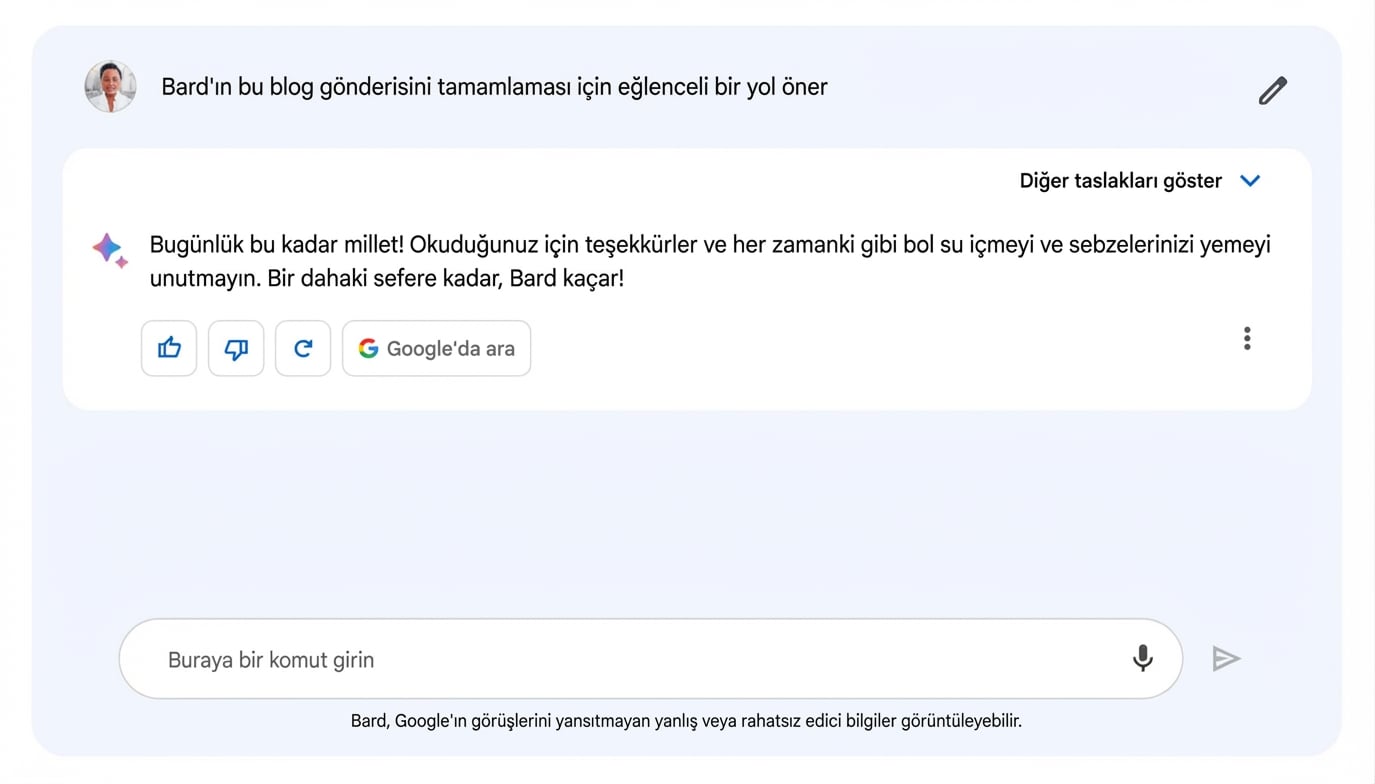This screenshot has width=1375, height=784.
Task: Regenerate the response with the refresh icon
Action: [x=303, y=348]
